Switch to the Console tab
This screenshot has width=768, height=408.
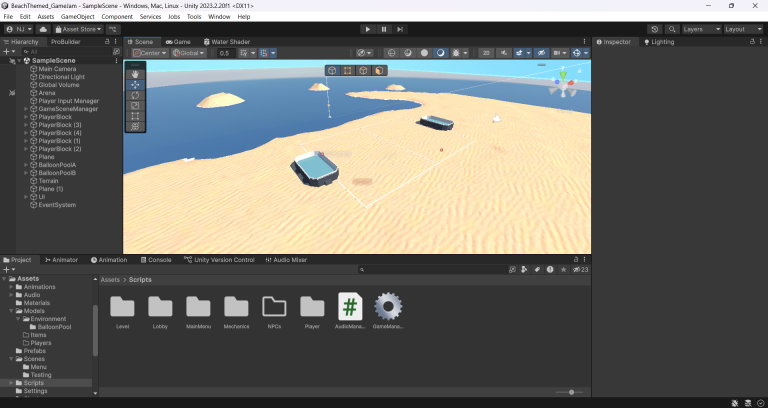coord(156,260)
